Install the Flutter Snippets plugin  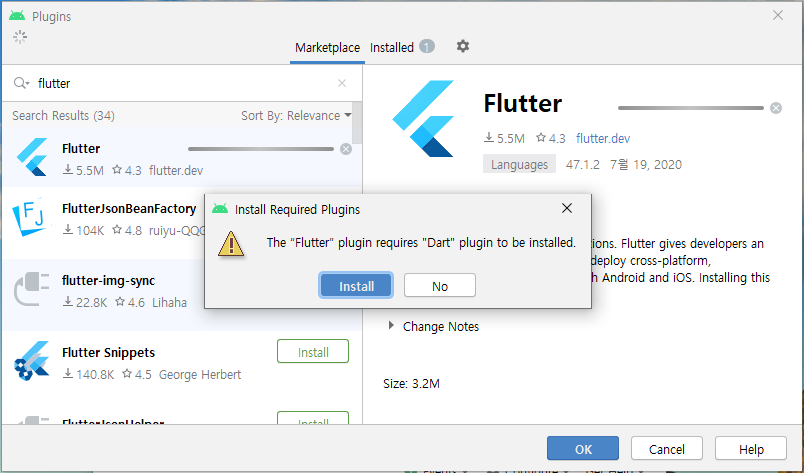tap(313, 351)
